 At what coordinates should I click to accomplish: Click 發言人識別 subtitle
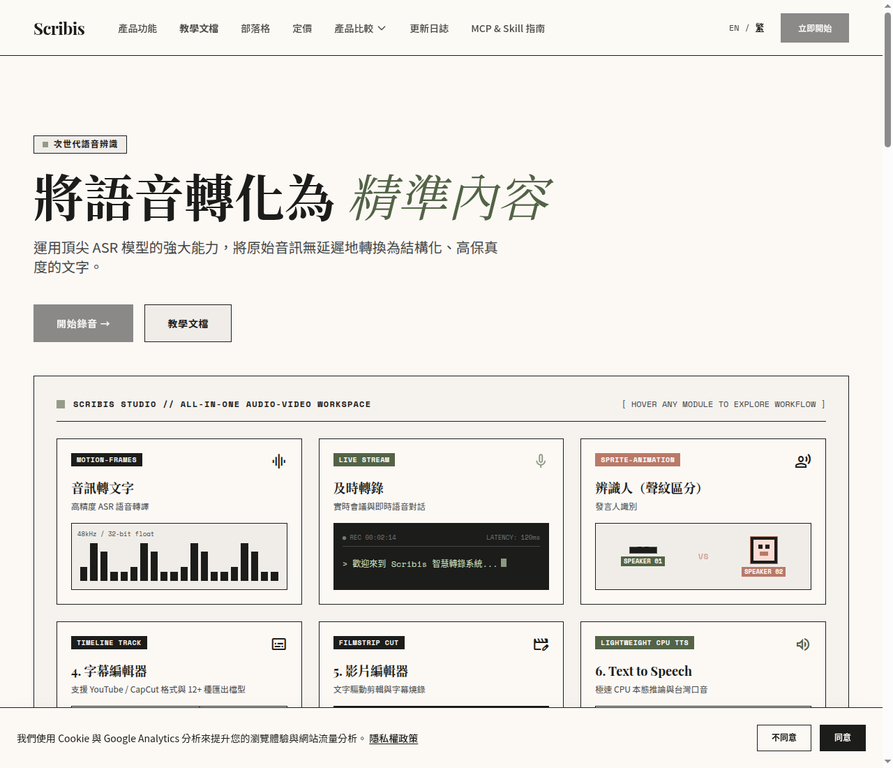click(x=616, y=507)
